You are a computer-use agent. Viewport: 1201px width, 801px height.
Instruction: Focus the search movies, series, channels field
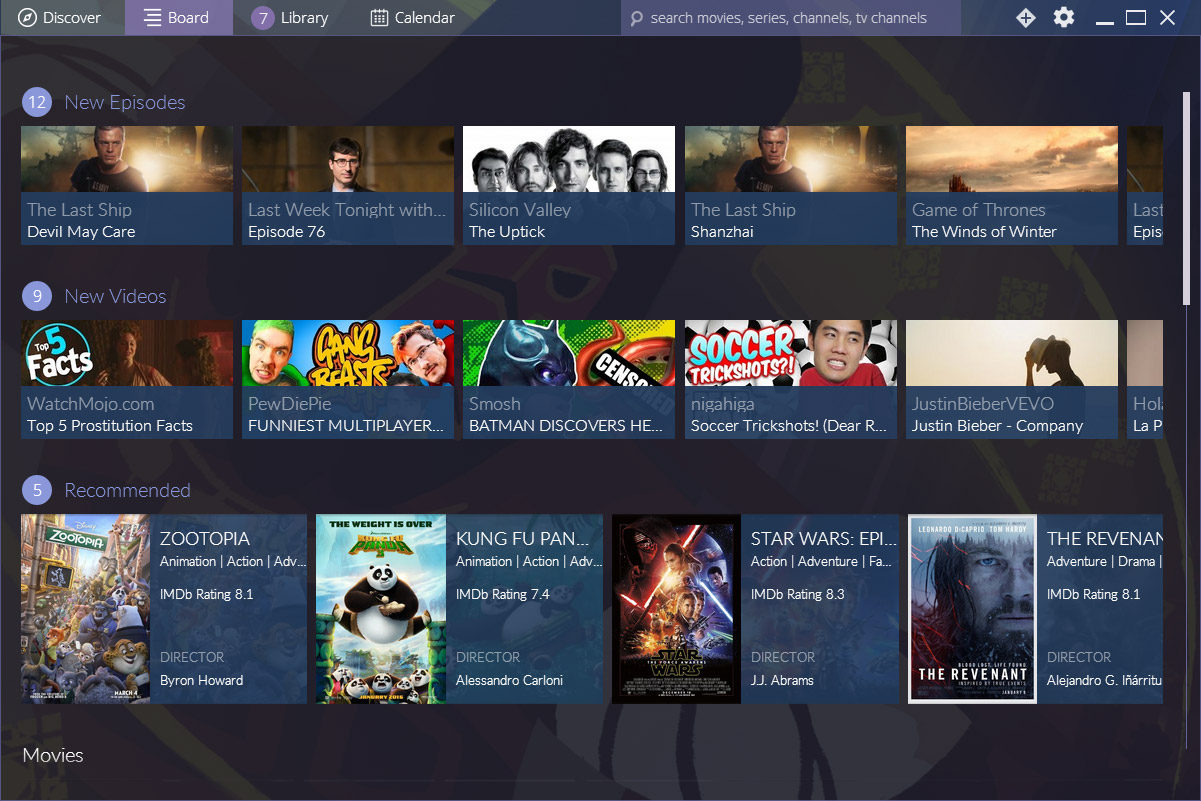click(x=790, y=18)
